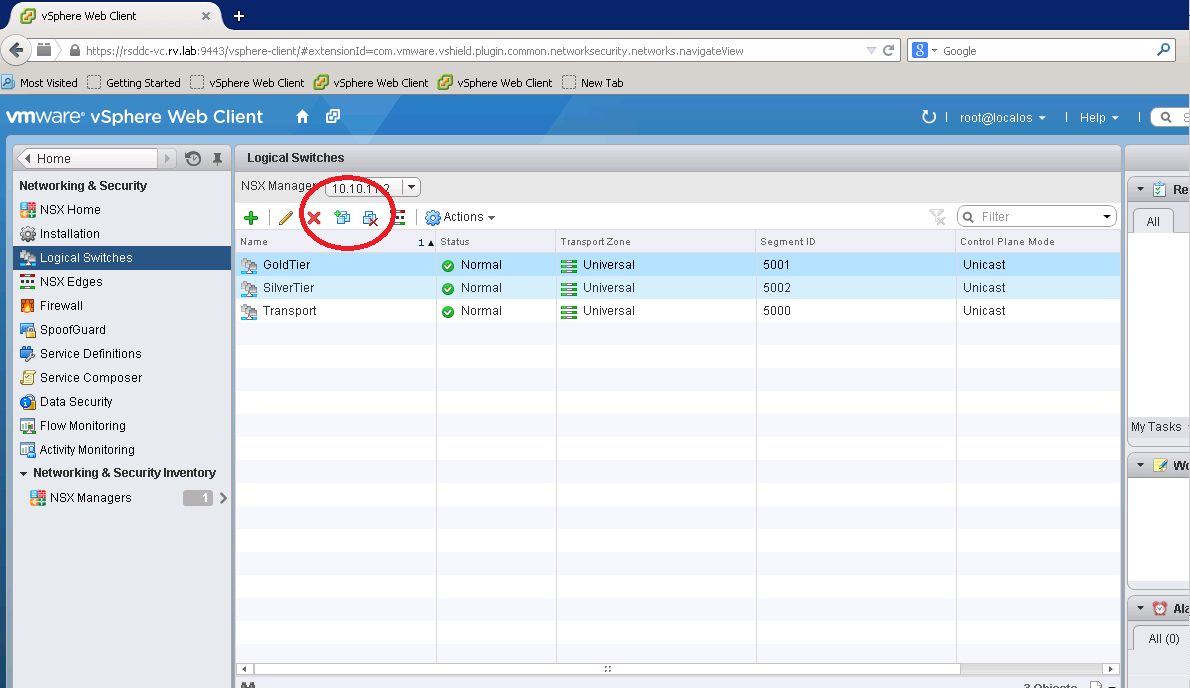Viewport: 1190px width, 688px height.
Task: Open the navigation history clock icon
Action: coord(193,158)
